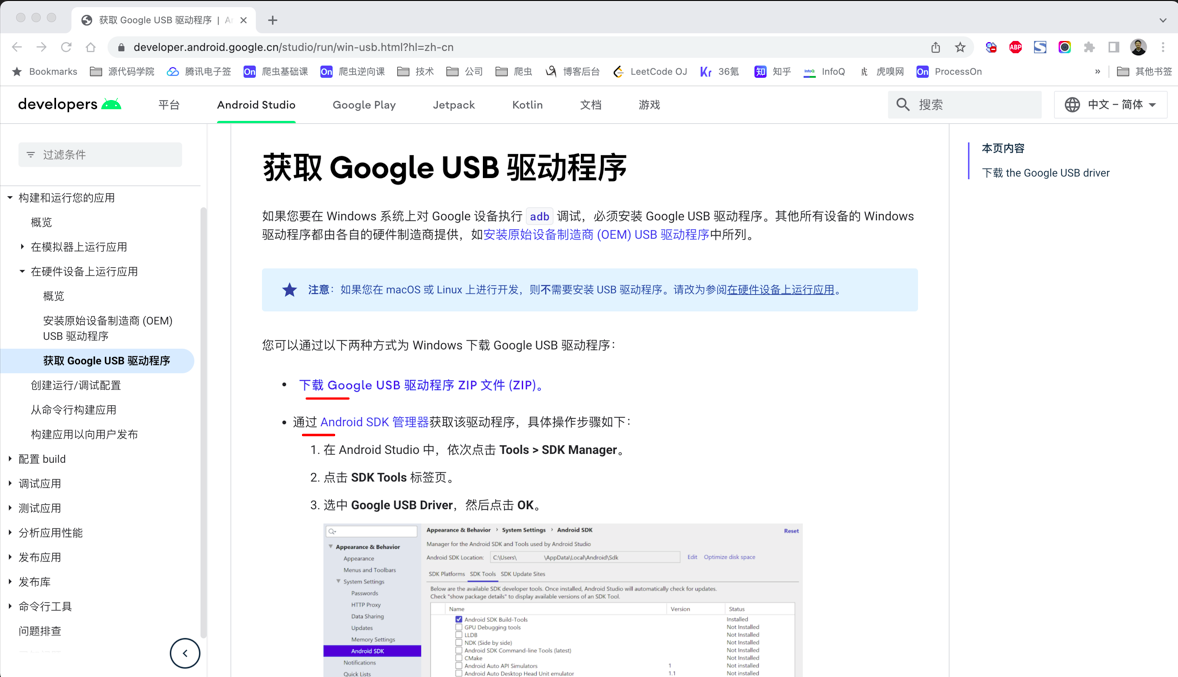The height and width of the screenshot is (677, 1178).
Task: Open 创建运行/调试配置 in sidebar
Action: pos(76,385)
